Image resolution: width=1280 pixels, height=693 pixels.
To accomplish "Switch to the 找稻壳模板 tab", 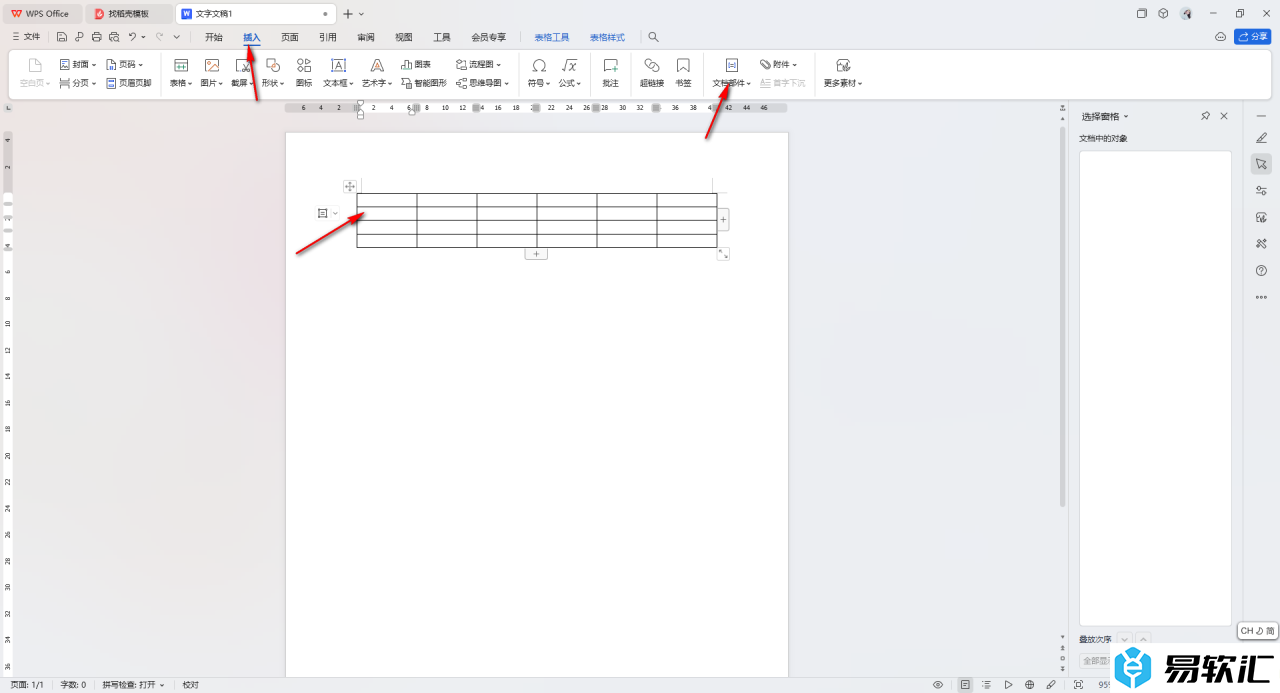I will click(x=129, y=14).
